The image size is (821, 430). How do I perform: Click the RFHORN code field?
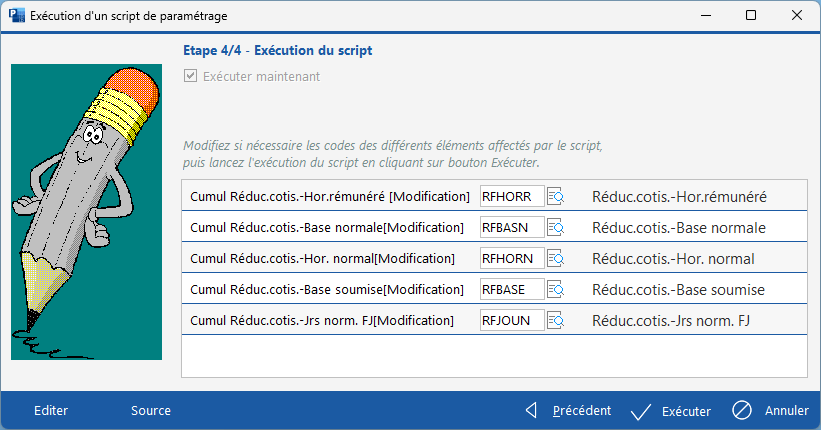(x=512, y=259)
